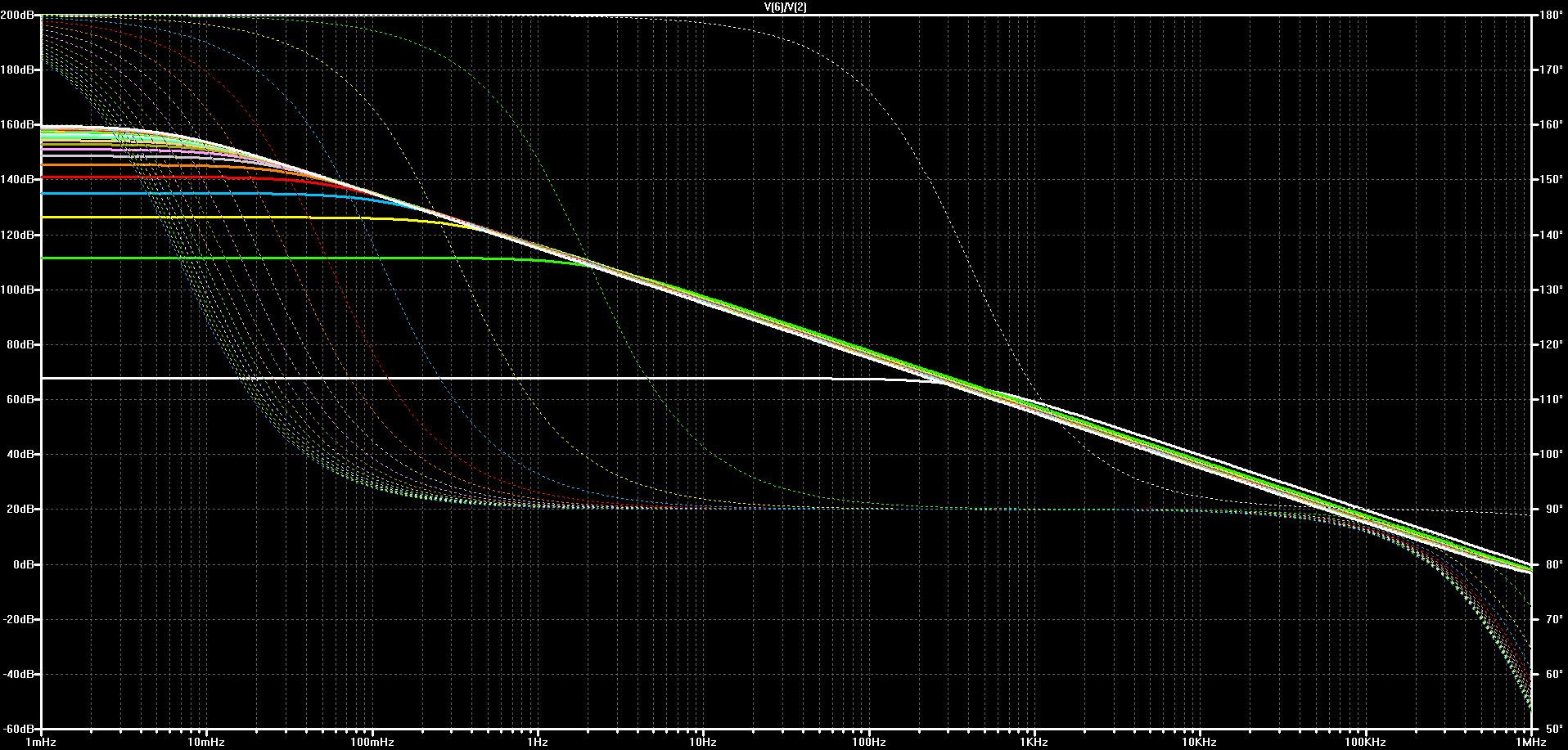Click the 160° phase axis label

click(1551, 124)
